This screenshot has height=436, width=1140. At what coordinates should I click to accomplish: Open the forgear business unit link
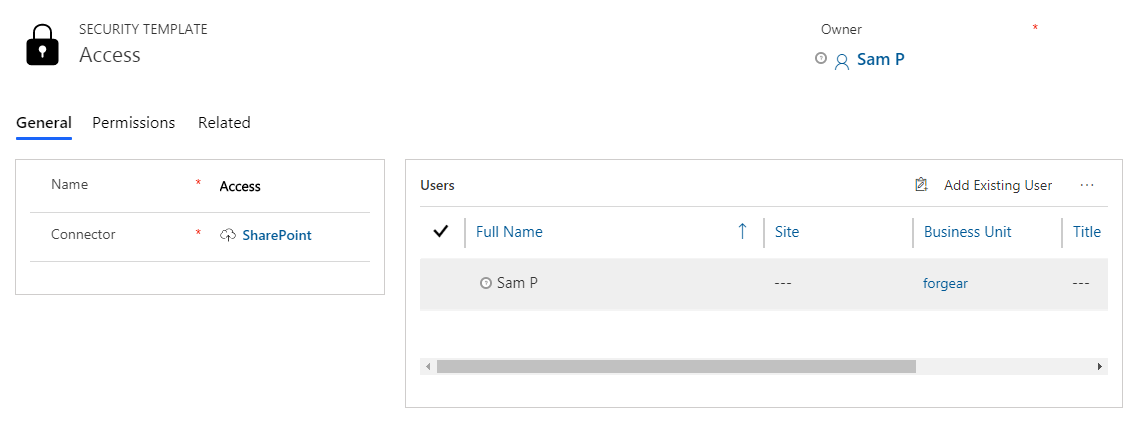tap(945, 283)
